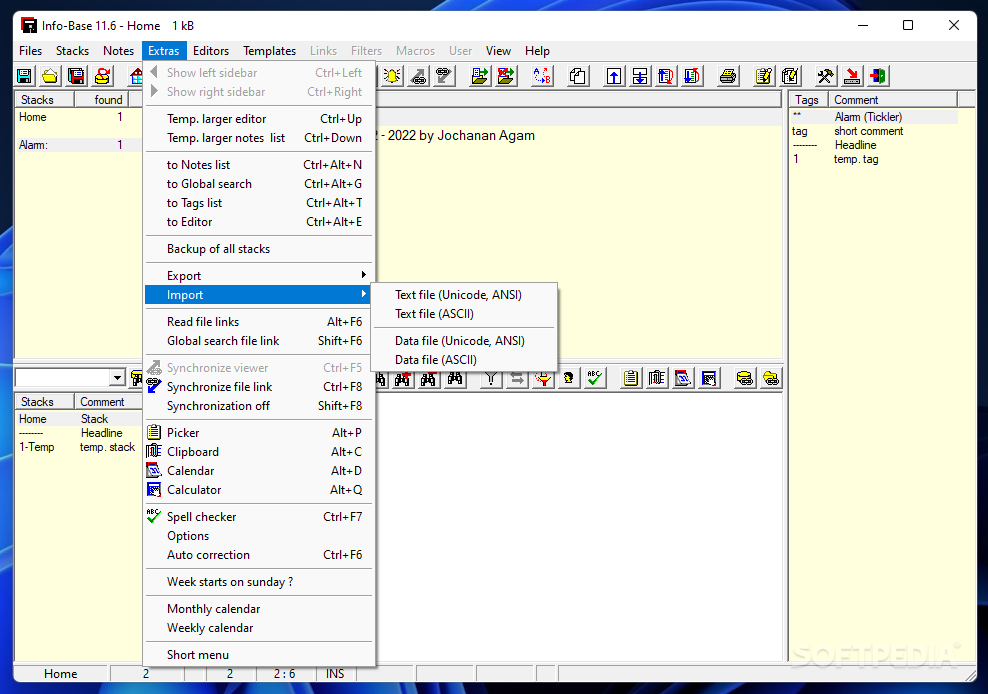Click the INS status bar indicator

coord(335,674)
